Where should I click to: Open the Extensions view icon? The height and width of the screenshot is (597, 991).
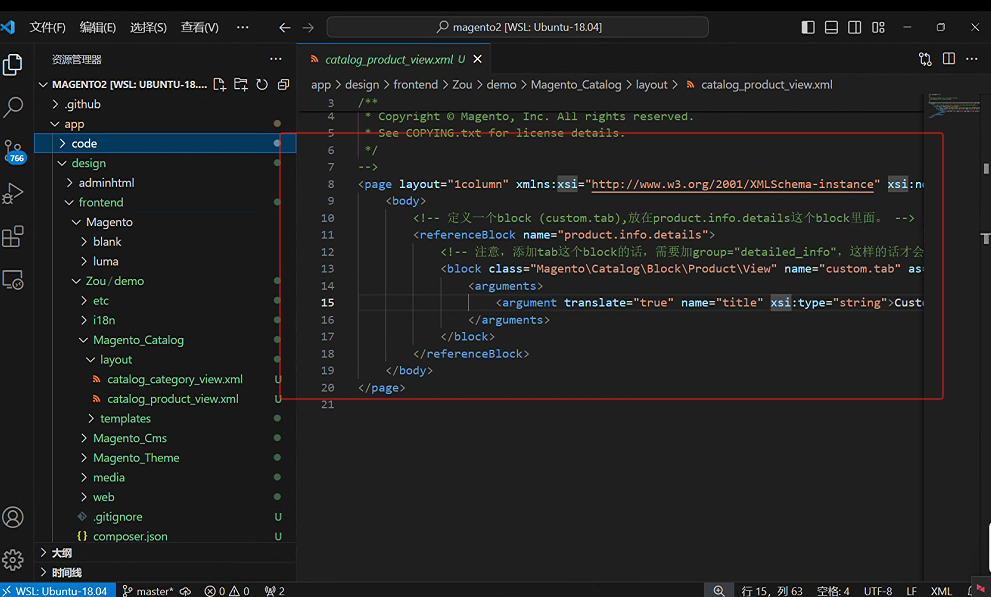(14, 237)
